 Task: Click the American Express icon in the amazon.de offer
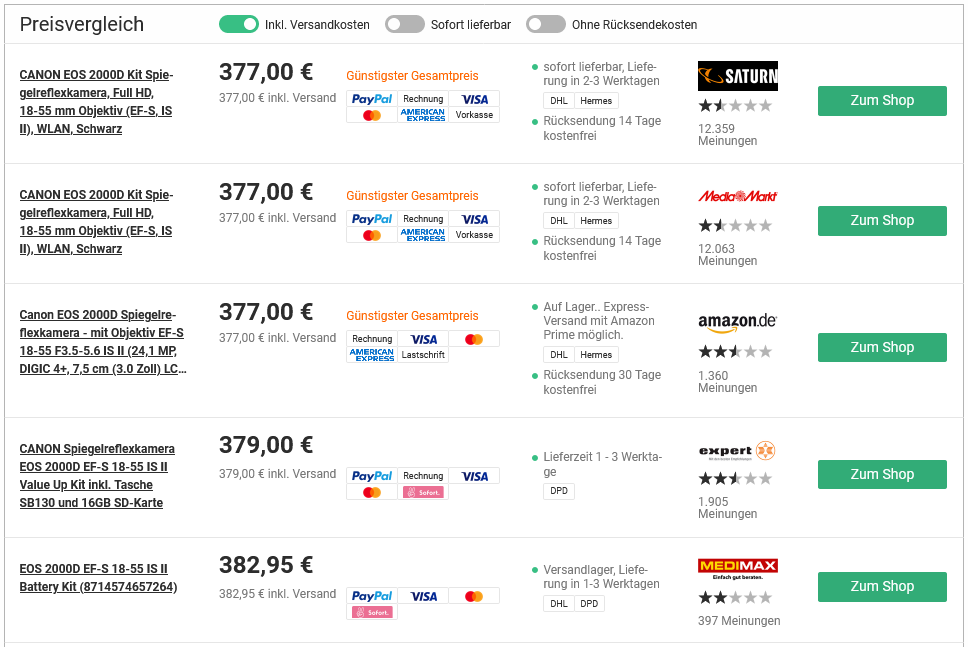click(x=372, y=355)
